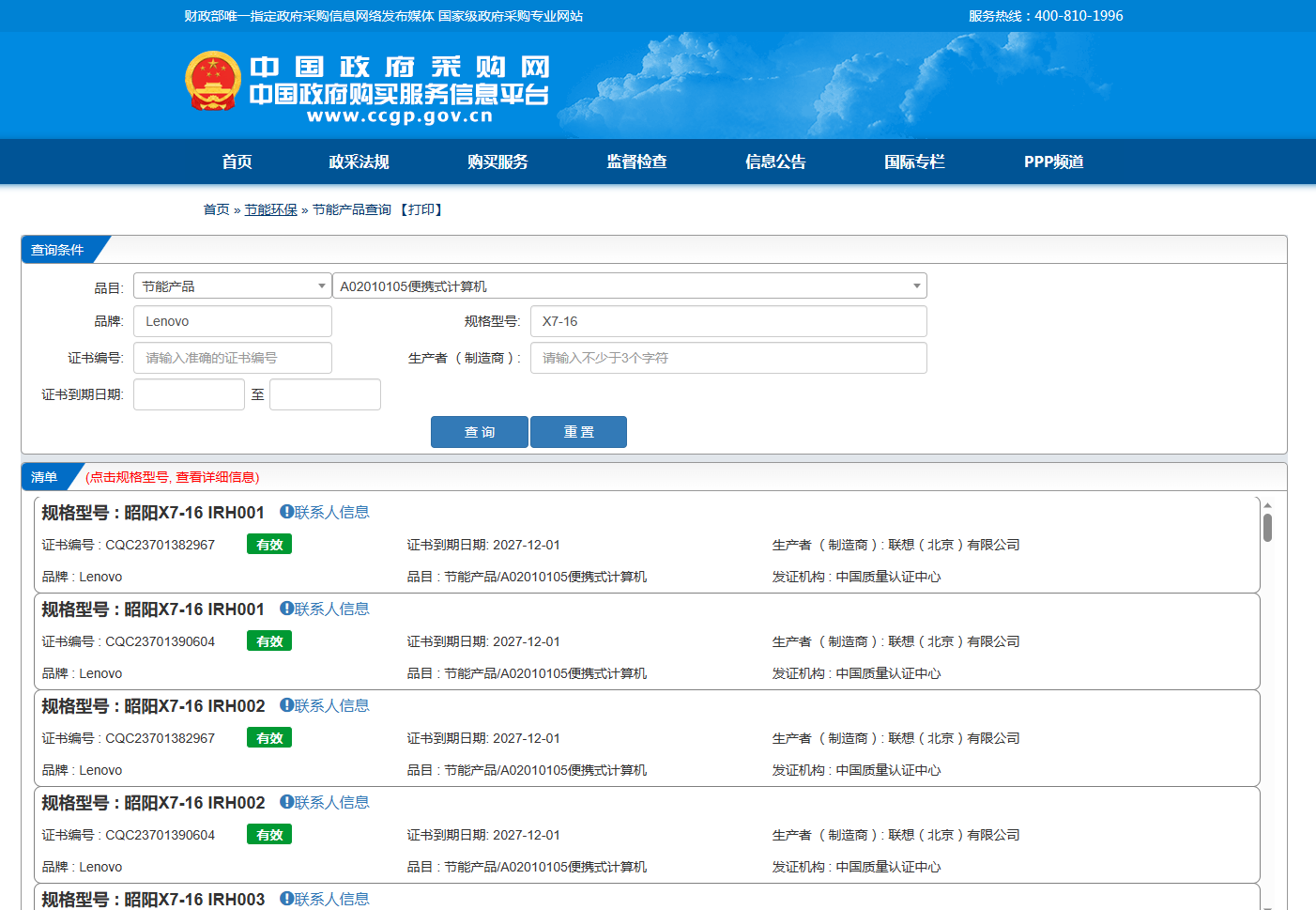
Task: Click the 首页 breadcrumb link
Action: [x=216, y=209]
